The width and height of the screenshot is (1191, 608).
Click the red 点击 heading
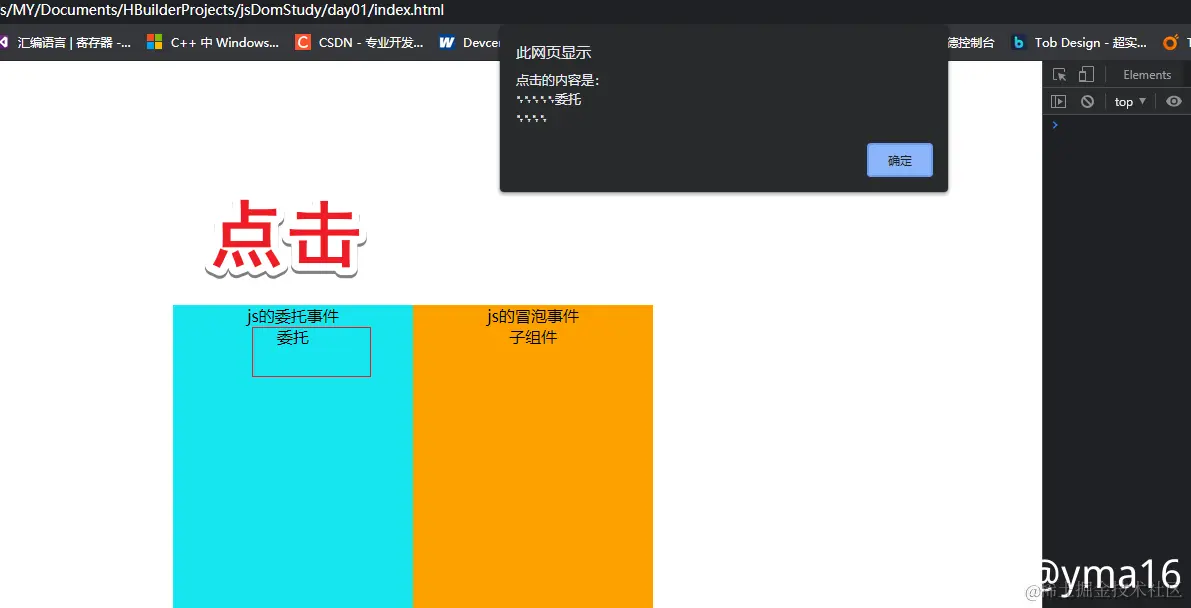click(286, 237)
